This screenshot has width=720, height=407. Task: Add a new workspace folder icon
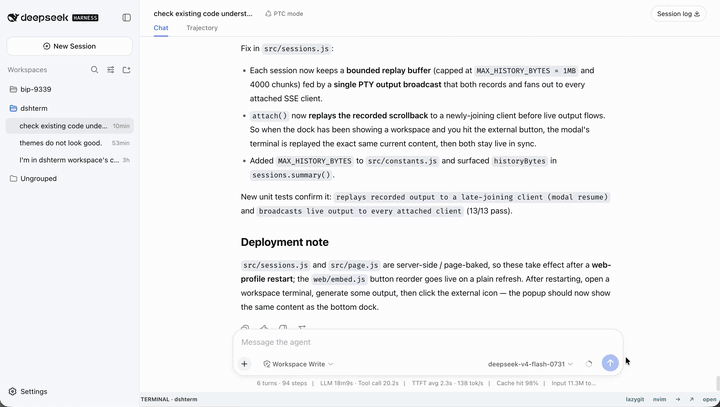coord(126,70)
